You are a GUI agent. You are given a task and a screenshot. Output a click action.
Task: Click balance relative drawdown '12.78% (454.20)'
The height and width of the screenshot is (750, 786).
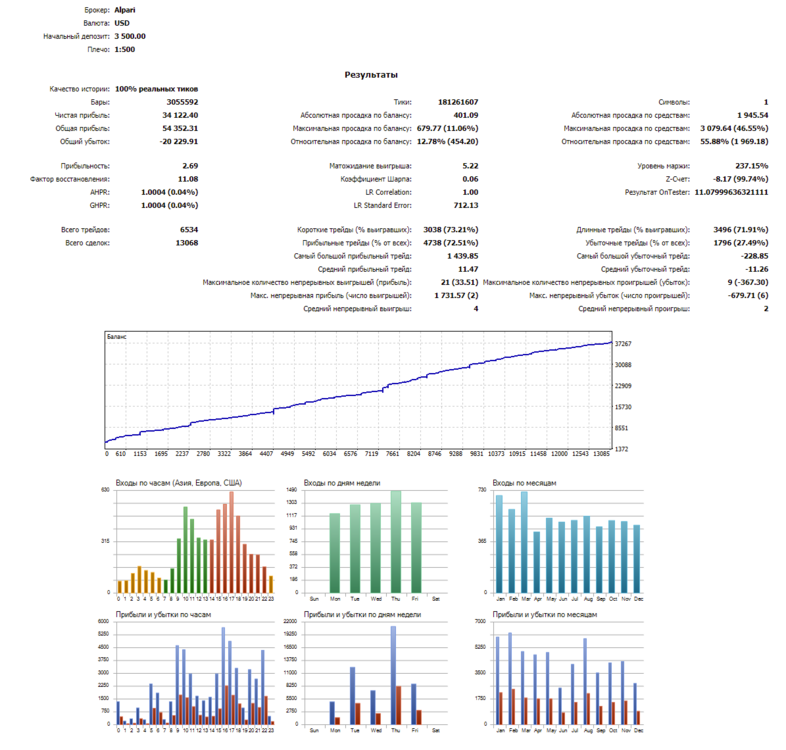[x=448, y=141]
